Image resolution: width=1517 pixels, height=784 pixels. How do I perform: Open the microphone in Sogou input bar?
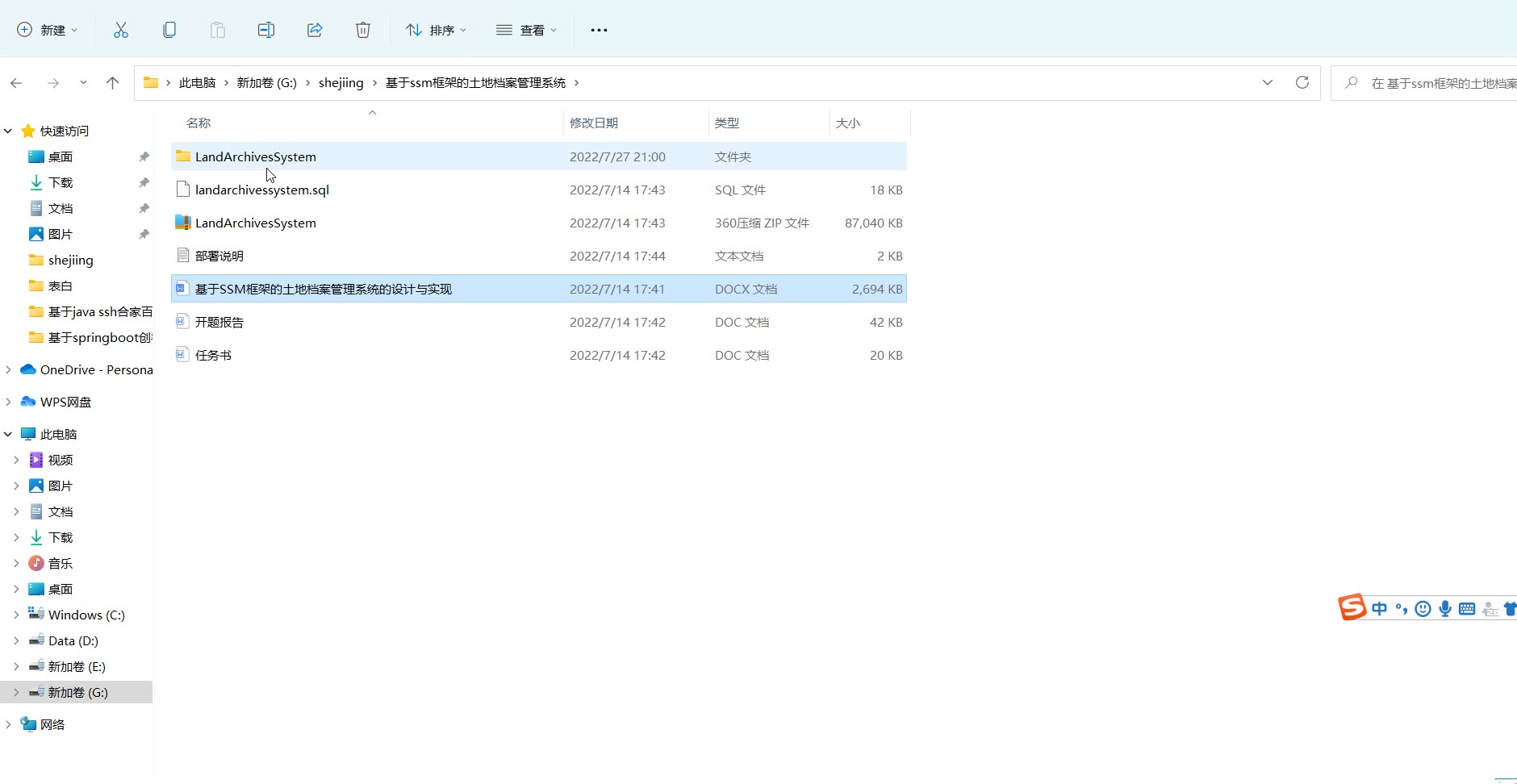coord(1445,609)
